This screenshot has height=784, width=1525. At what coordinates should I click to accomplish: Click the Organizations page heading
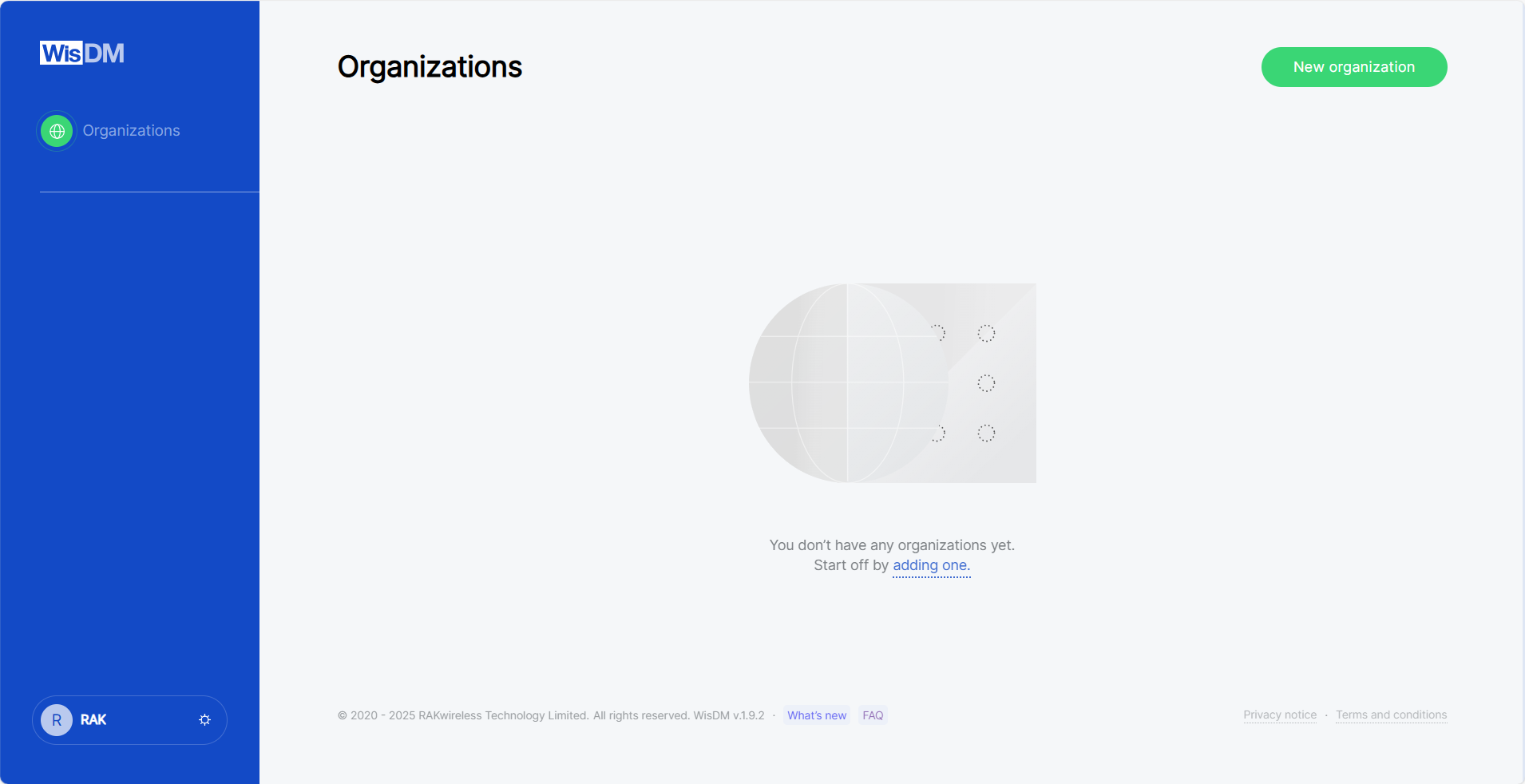point(430,67)
